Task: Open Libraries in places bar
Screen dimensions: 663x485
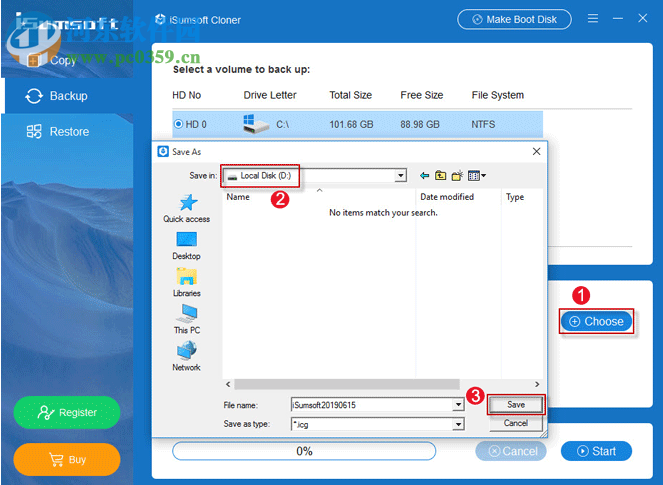Action: (187, 282)
